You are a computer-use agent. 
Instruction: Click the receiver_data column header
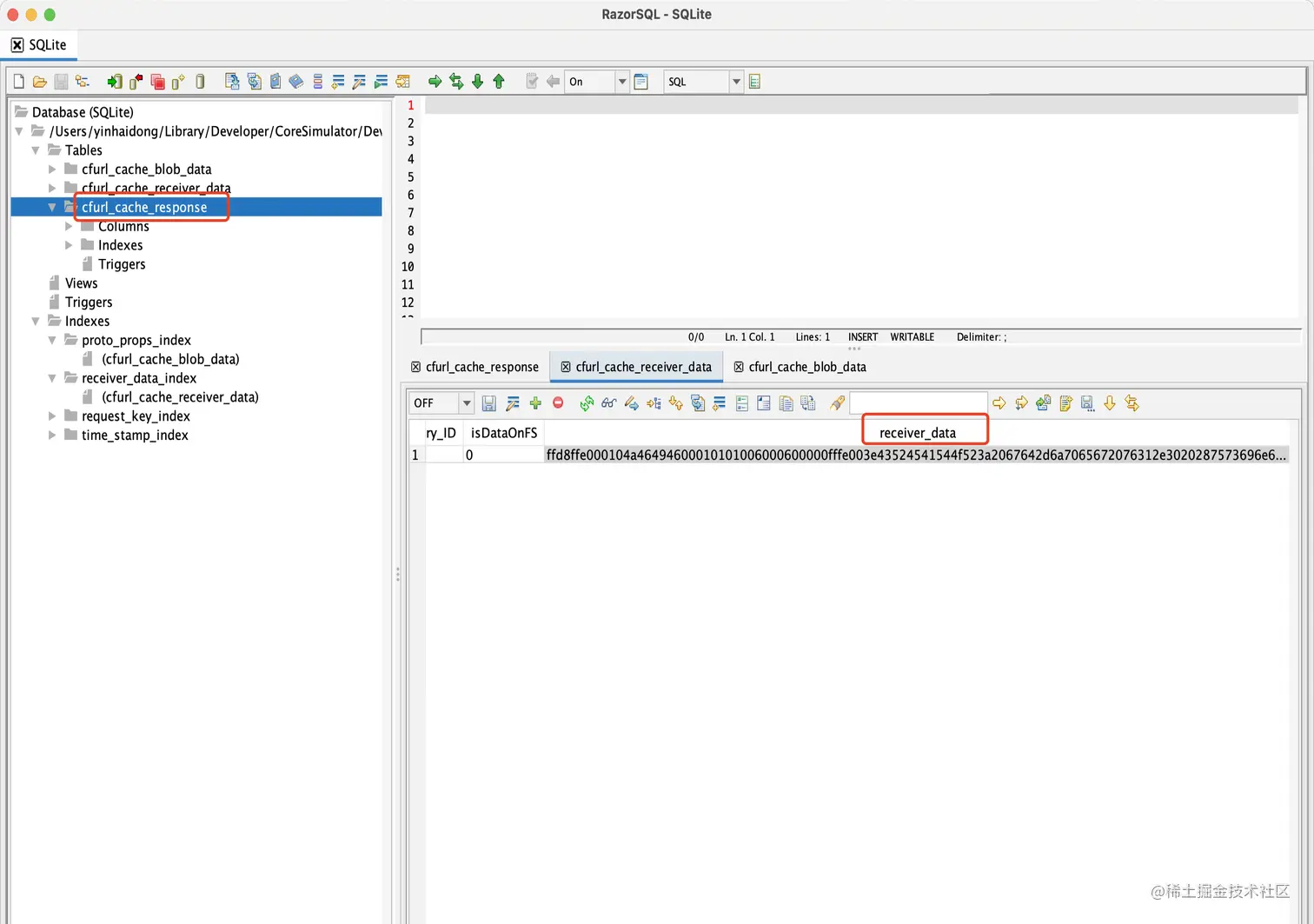(917, 433)
